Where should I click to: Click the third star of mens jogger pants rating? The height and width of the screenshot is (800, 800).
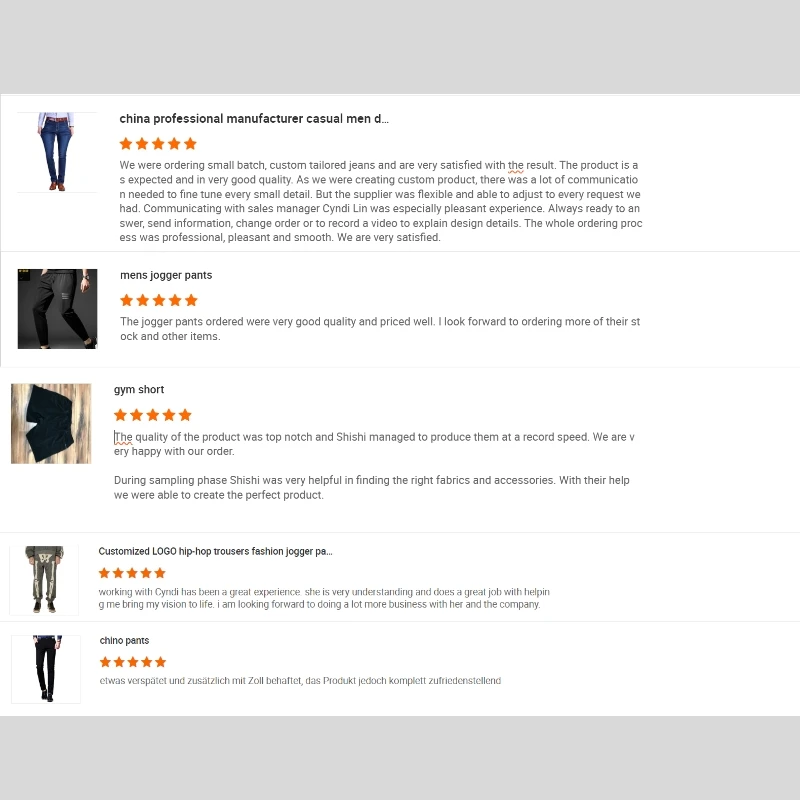pyautogui.click(x=159, y=300)
